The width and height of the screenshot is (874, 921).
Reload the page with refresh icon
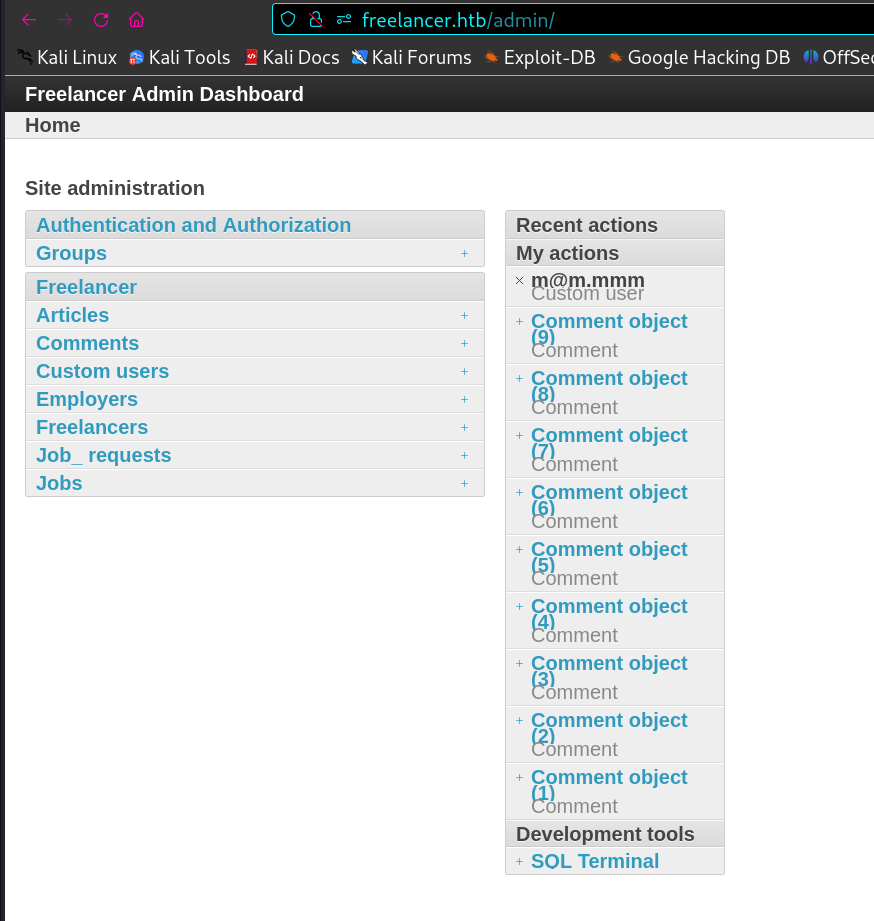[x=101, y=20]
